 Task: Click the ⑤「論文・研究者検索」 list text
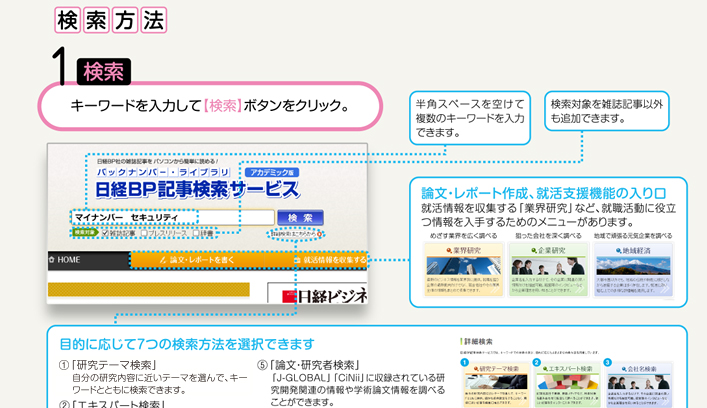(x=309, y=365)
